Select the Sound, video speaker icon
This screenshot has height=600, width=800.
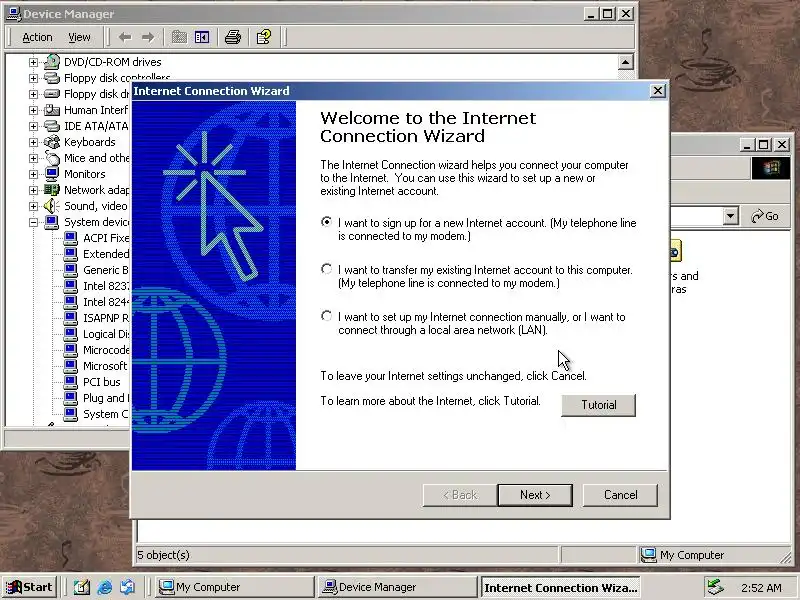pyautogui.click(x=52, y=206)
